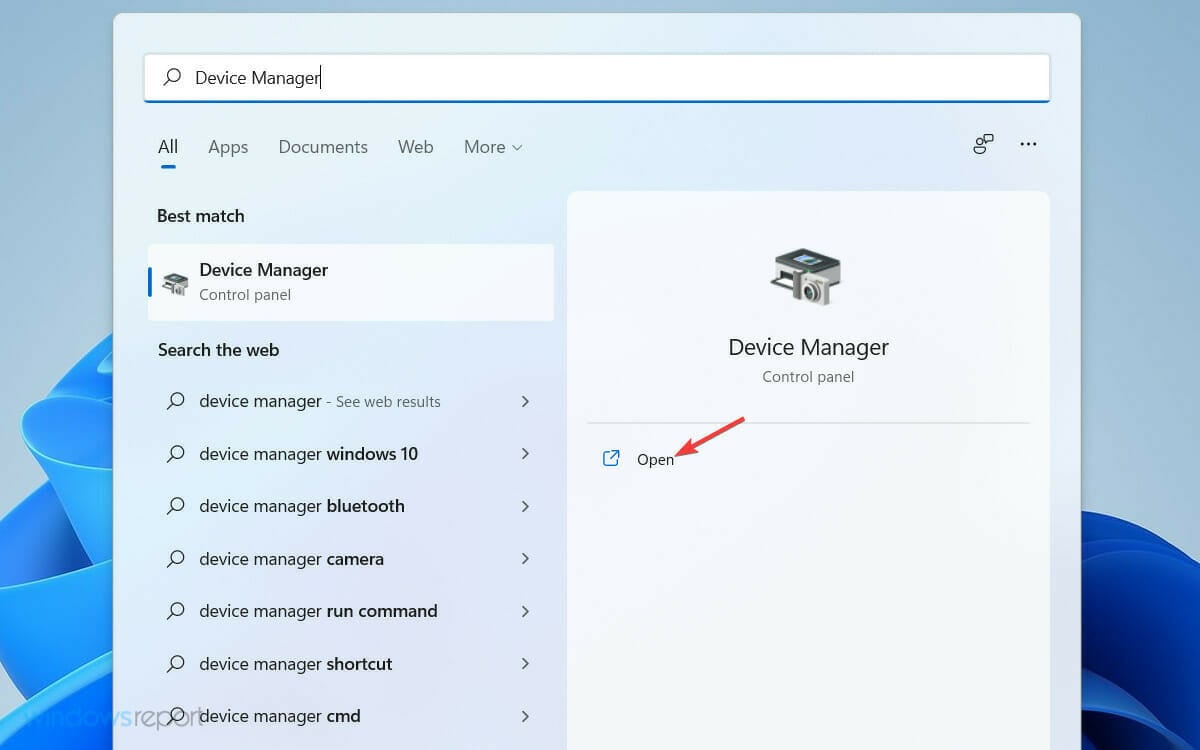Select 'device manager windows 10' suggestion
The width and height of the screenshot is (1200, 750).
(x=351, y=454)
